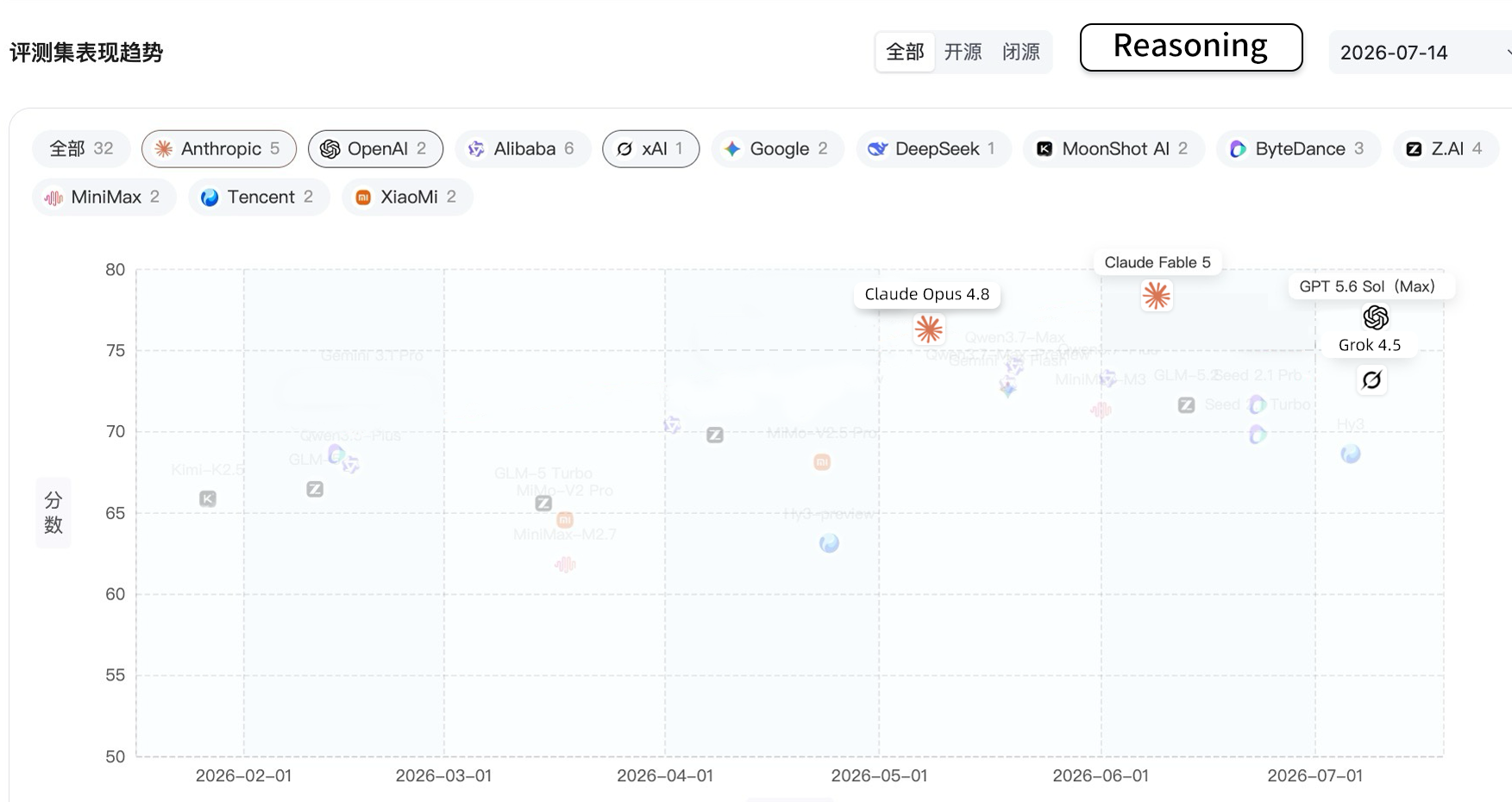
Task: Click the y-axis value 80
Action: point(116,269)
